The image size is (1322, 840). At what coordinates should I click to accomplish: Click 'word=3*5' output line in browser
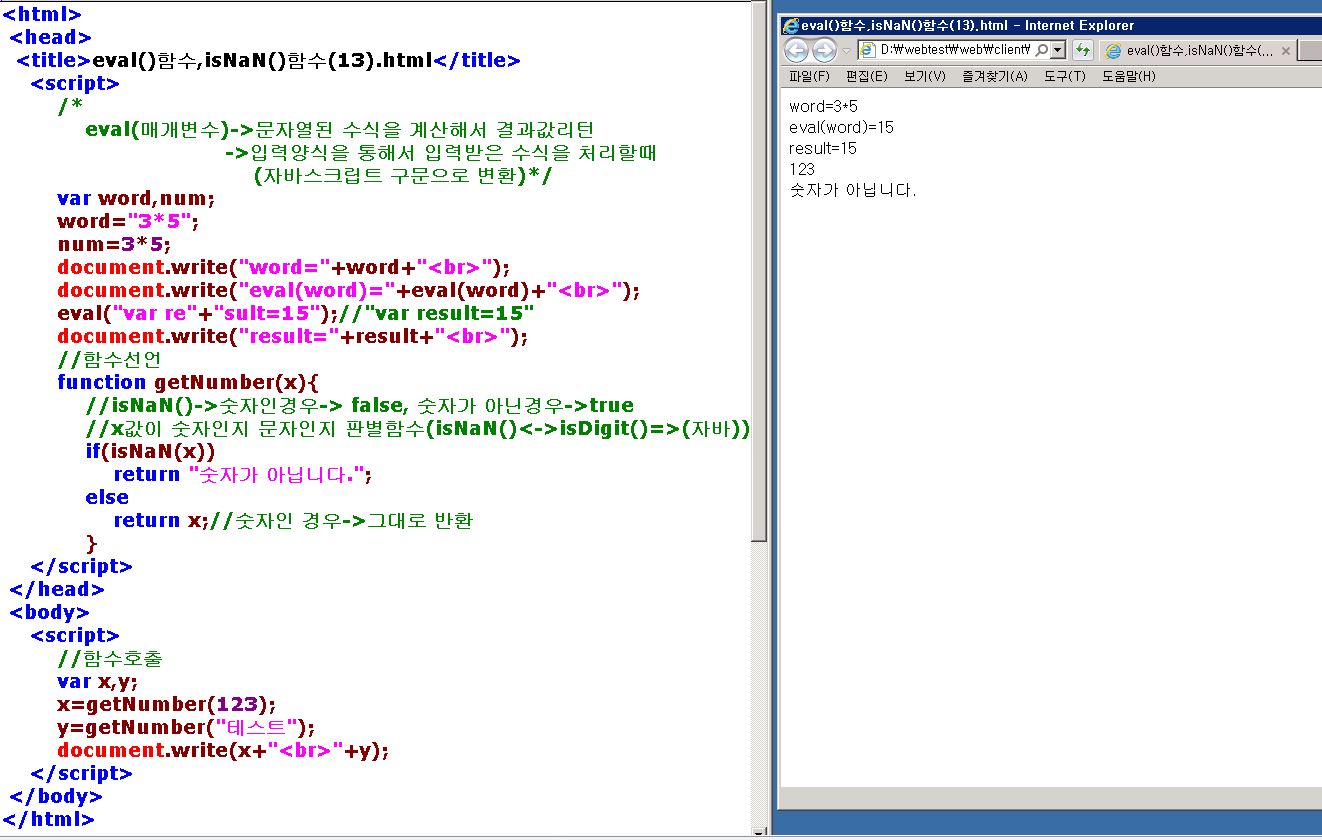823,106
